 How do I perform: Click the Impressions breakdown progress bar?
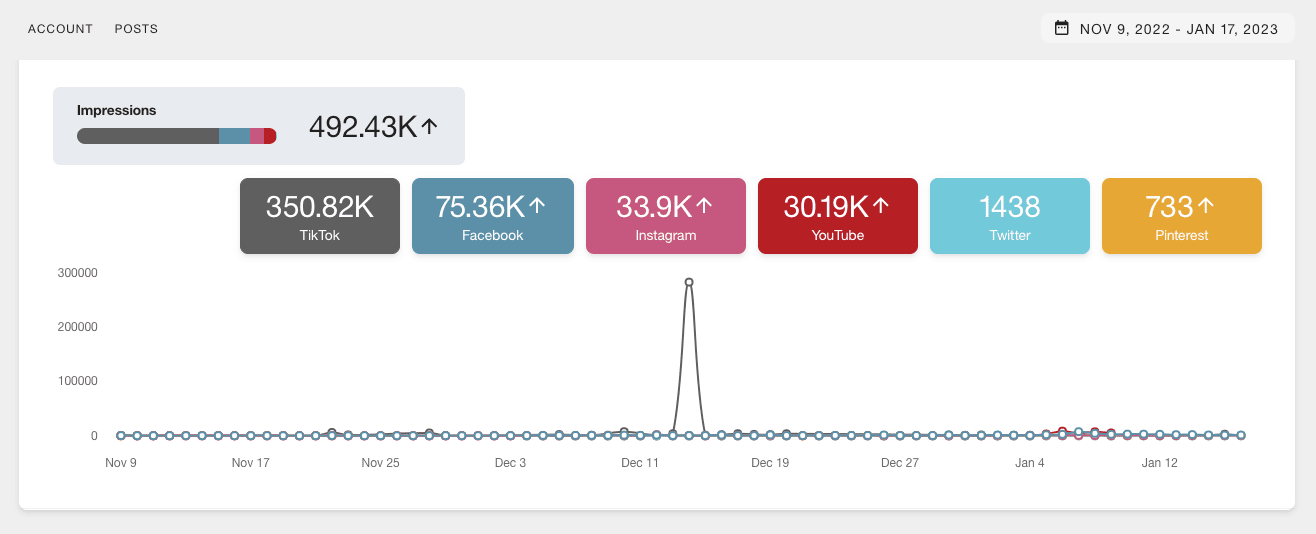[x=177, y=136]
